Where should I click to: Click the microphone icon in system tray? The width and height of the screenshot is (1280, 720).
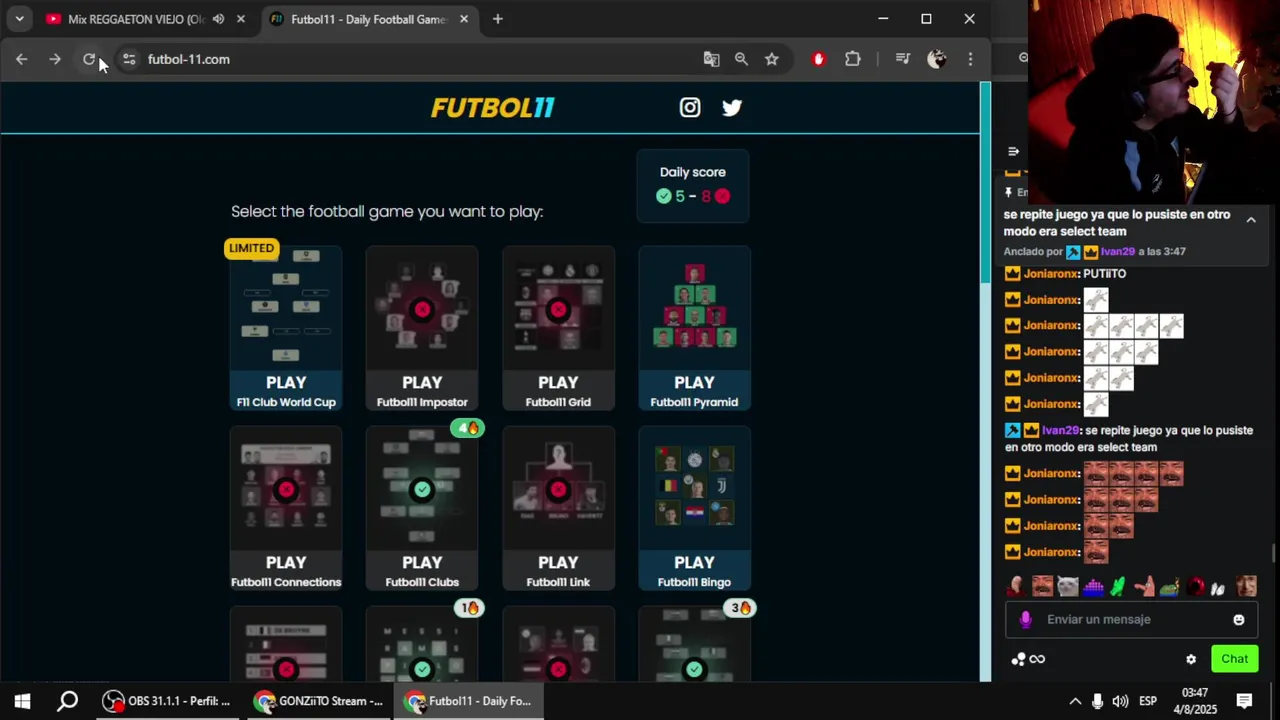[1097, 701]
